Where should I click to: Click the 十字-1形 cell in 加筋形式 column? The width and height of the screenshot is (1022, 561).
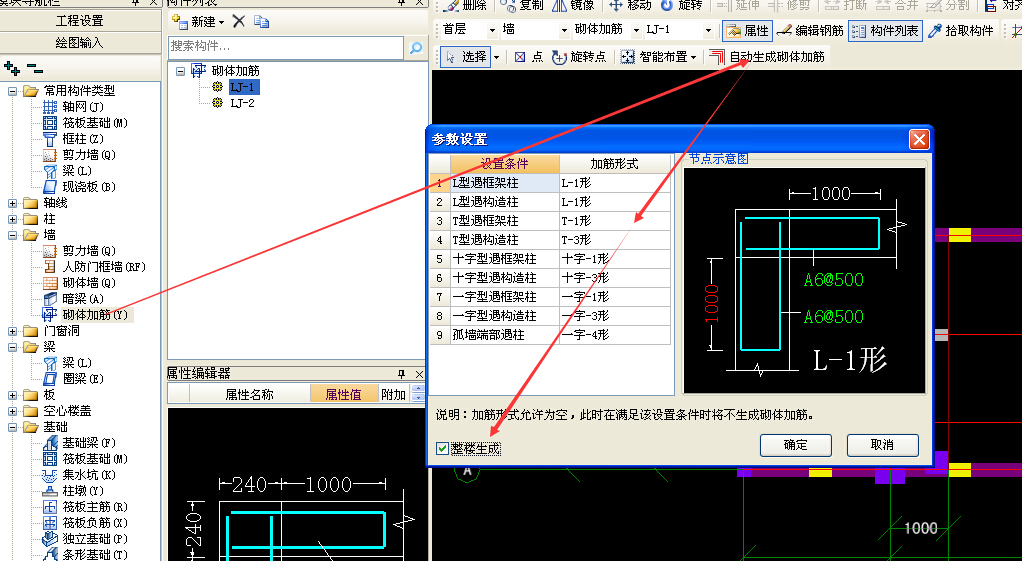(615, 259)
